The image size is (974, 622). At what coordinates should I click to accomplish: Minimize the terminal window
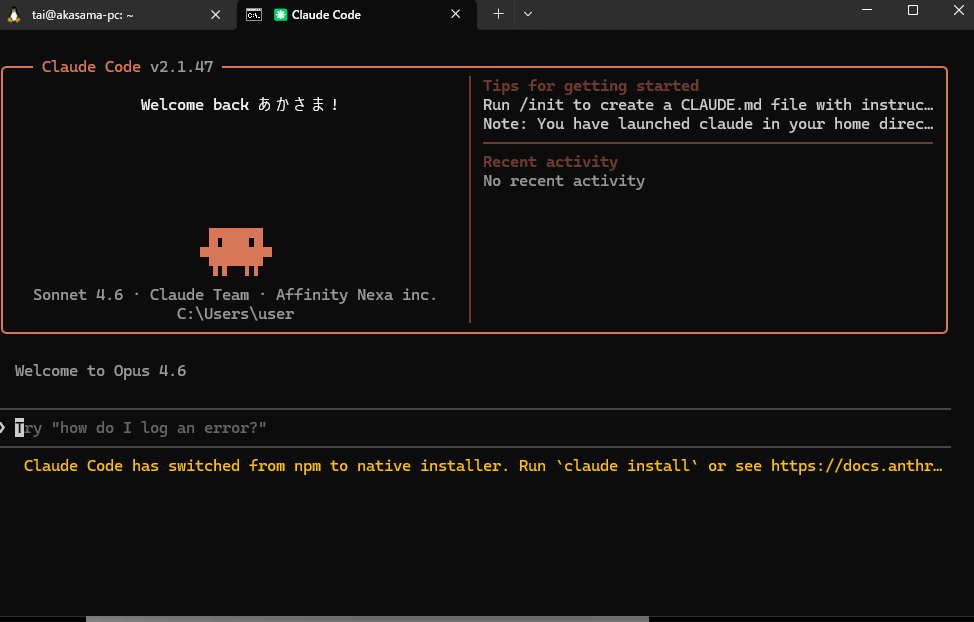pyautogui.click(x=867, y=10)
